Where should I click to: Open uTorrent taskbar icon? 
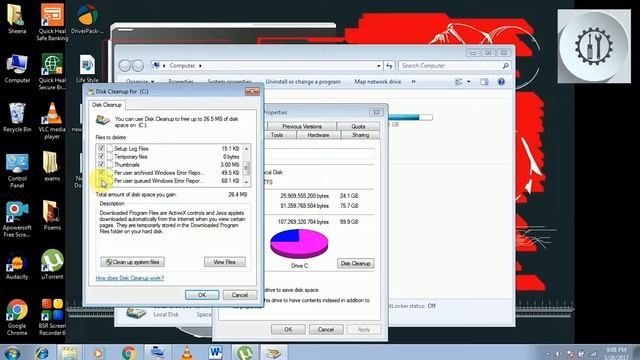coord(244,353)
